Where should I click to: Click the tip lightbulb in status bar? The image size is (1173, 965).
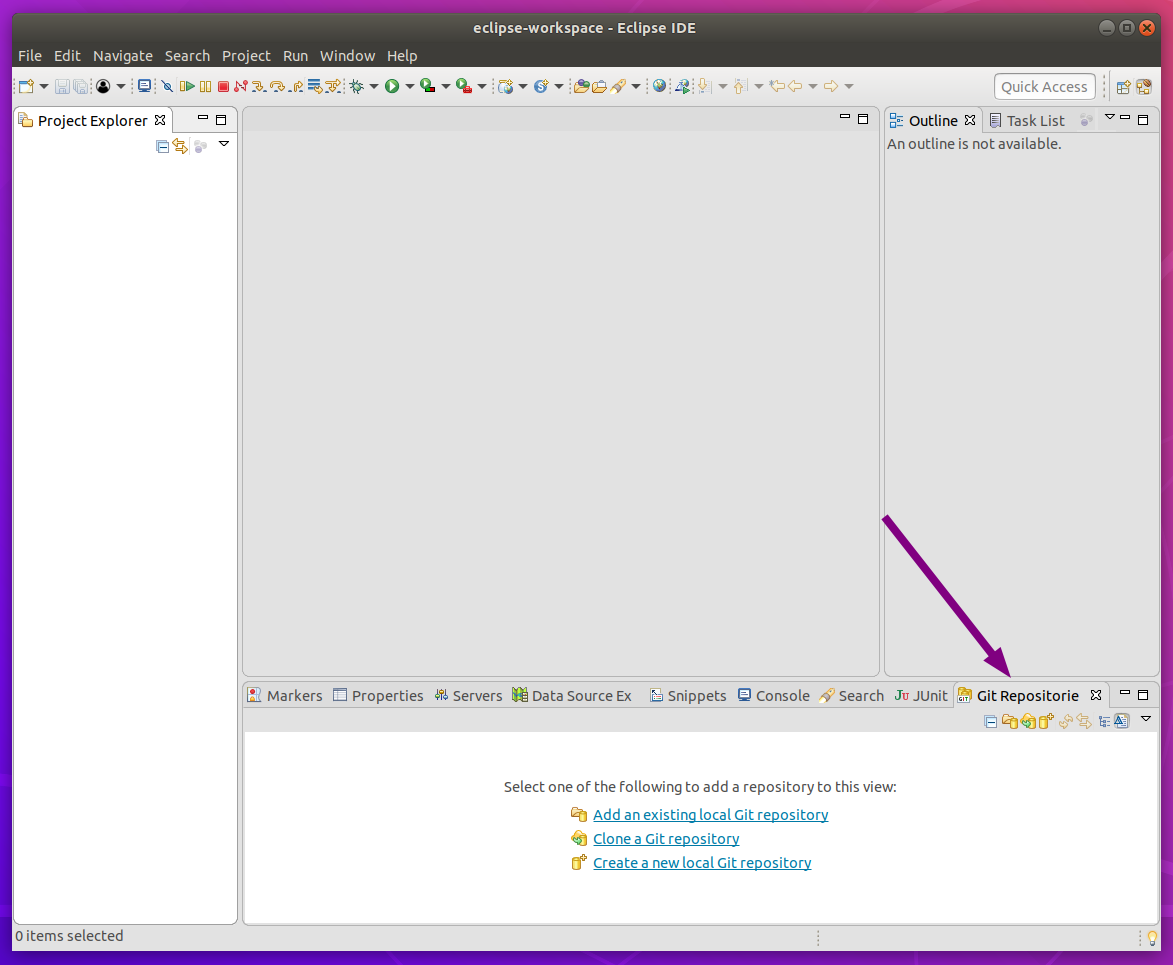click(1152, 937)
